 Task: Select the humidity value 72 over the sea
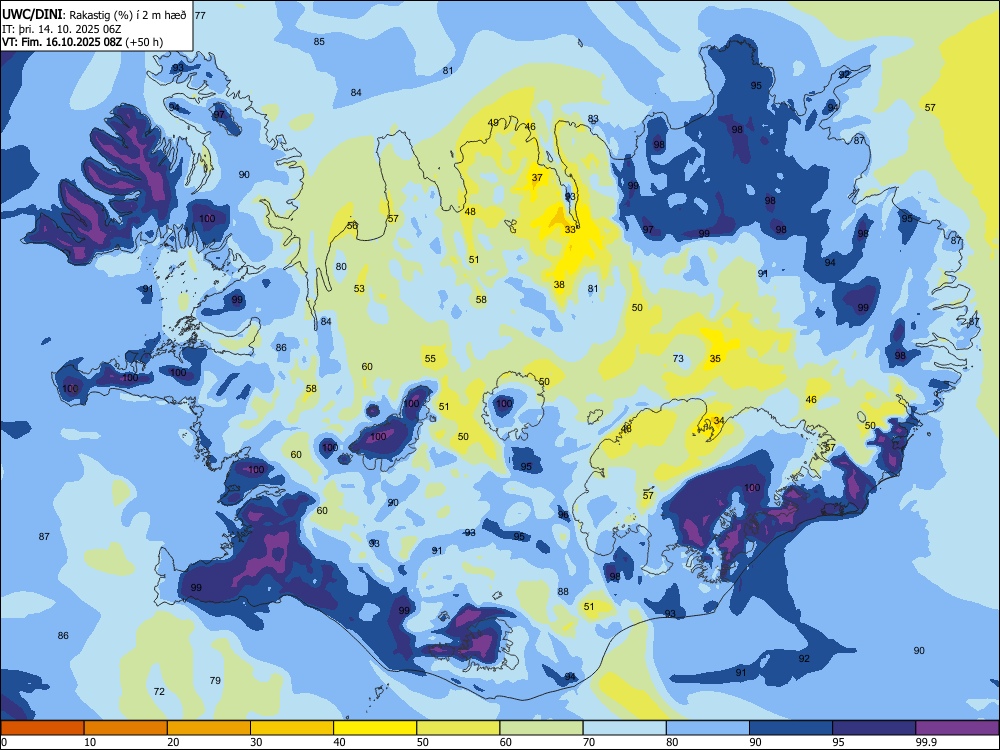[159, 691]
